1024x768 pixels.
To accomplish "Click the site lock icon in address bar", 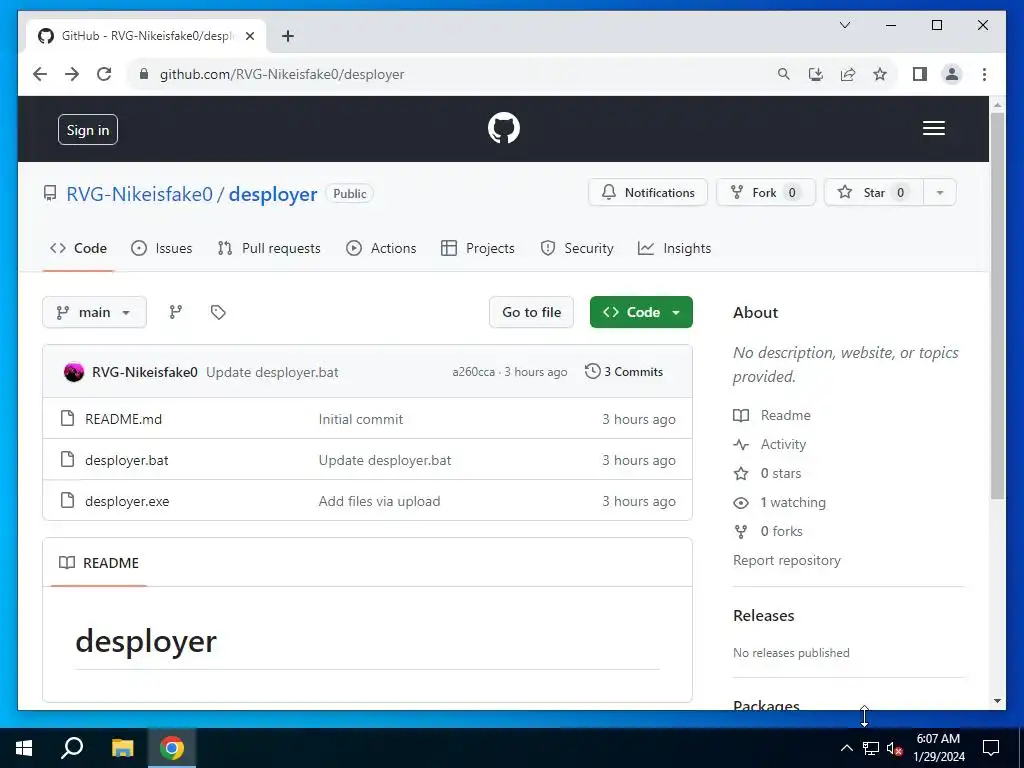I will click(x=144, y=74).
